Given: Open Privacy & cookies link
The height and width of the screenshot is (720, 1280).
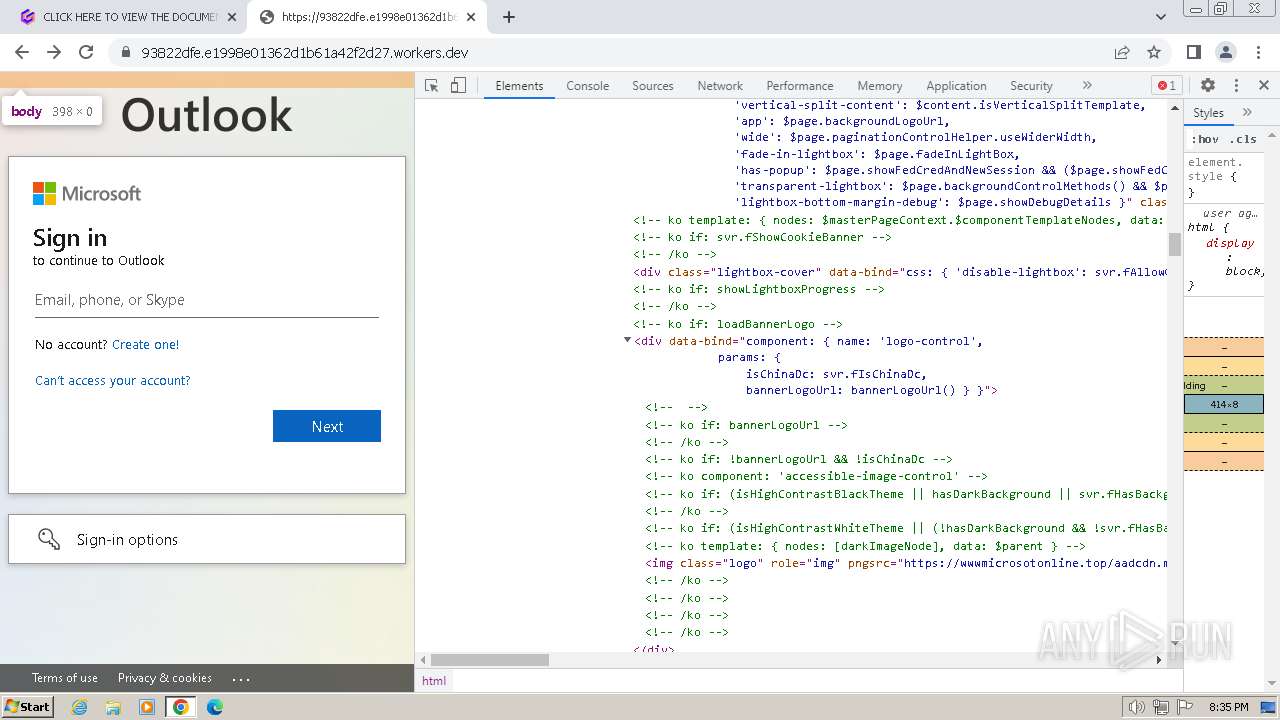Looking at the screenshot, I should click(x=165, y=678).
